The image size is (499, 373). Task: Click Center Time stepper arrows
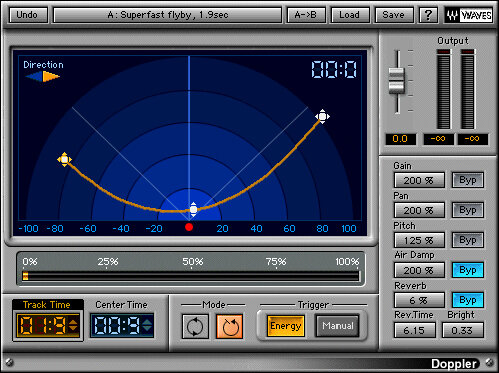tap(147, 325)
